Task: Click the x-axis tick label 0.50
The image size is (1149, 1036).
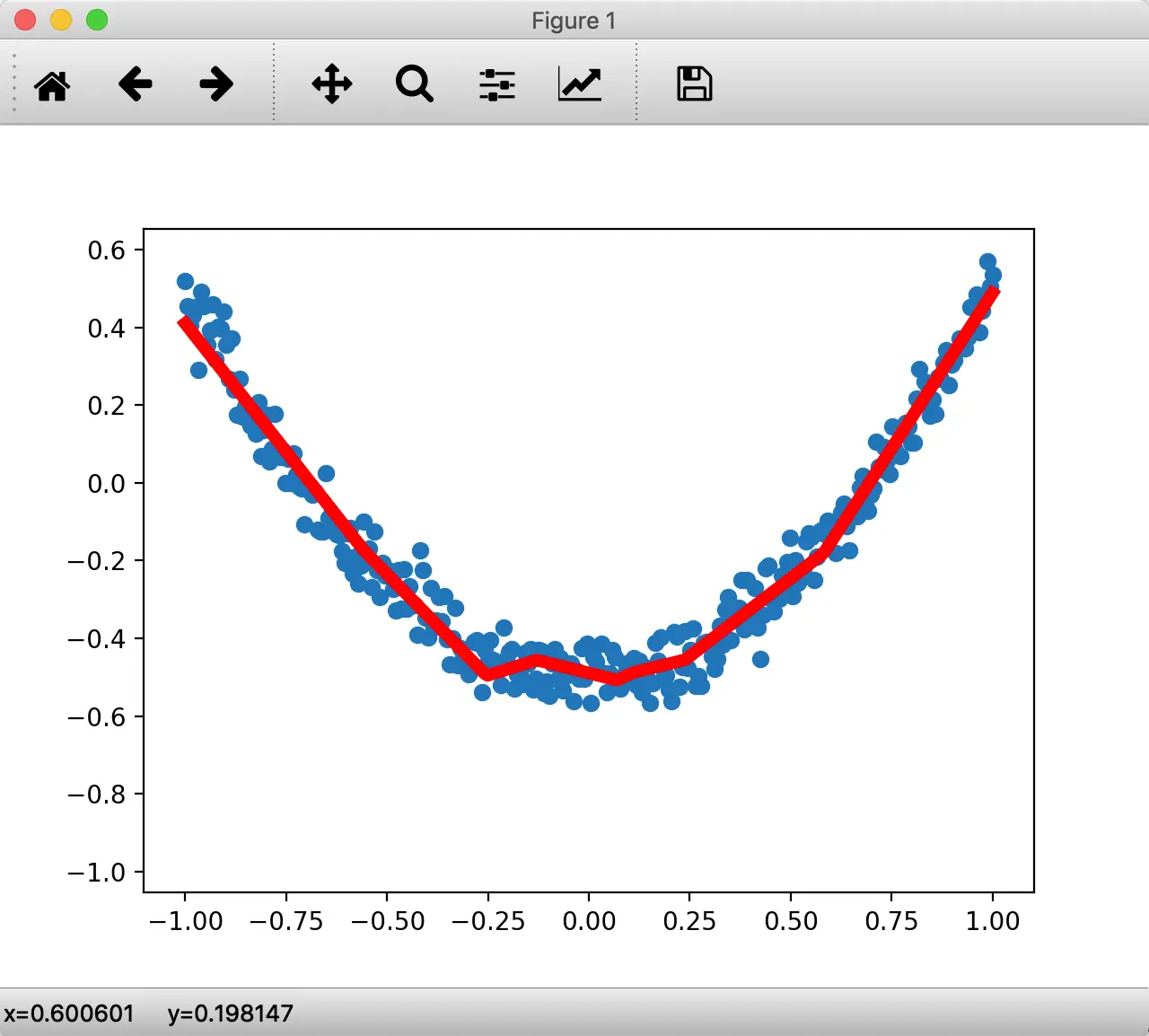Action: 791,921
